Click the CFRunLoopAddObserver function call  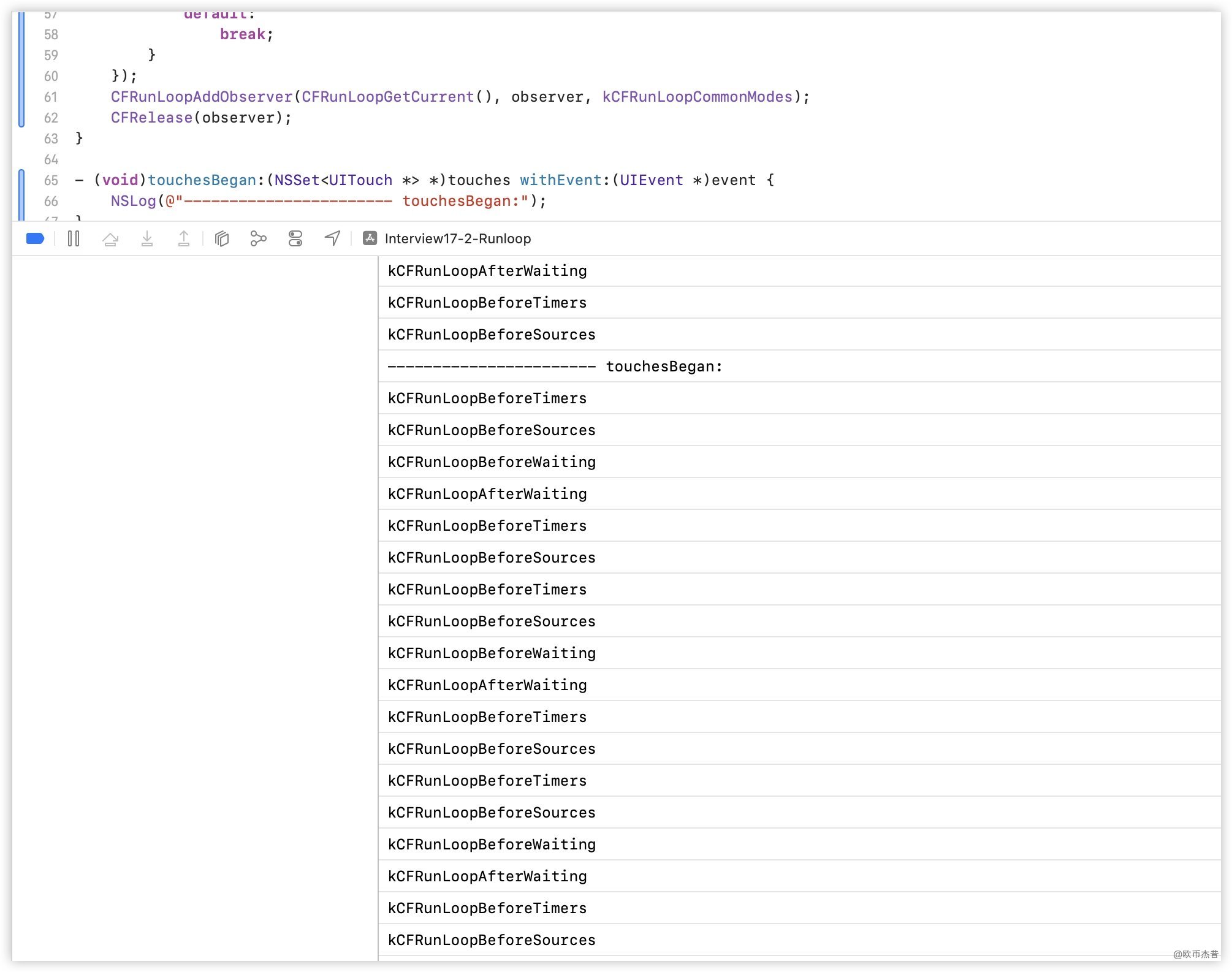[202, 97]
